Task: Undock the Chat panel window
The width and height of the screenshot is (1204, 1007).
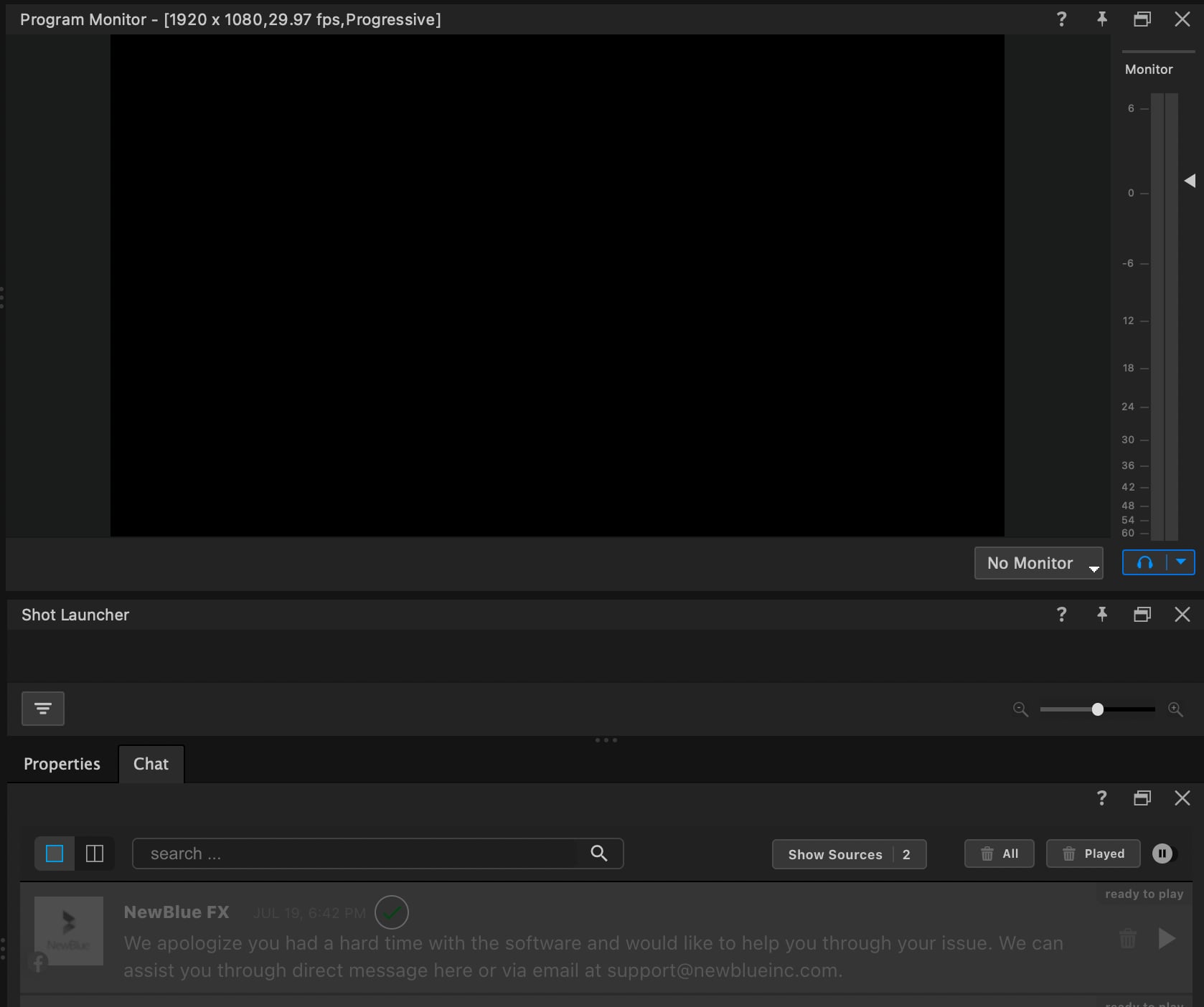Action: [1142, 798]
